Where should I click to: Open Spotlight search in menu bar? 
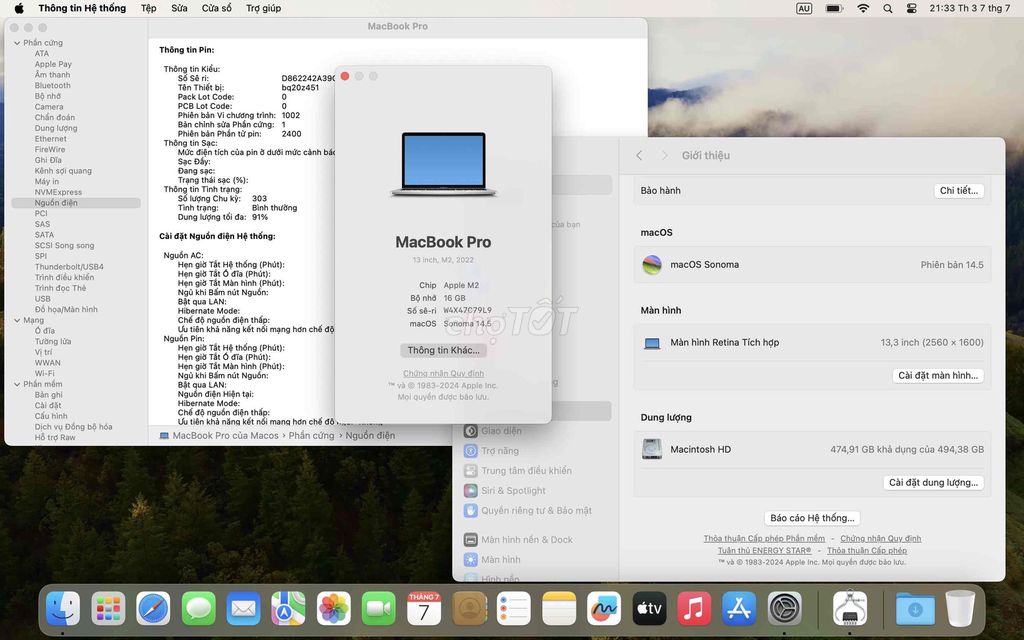click(x=888, y=8)
